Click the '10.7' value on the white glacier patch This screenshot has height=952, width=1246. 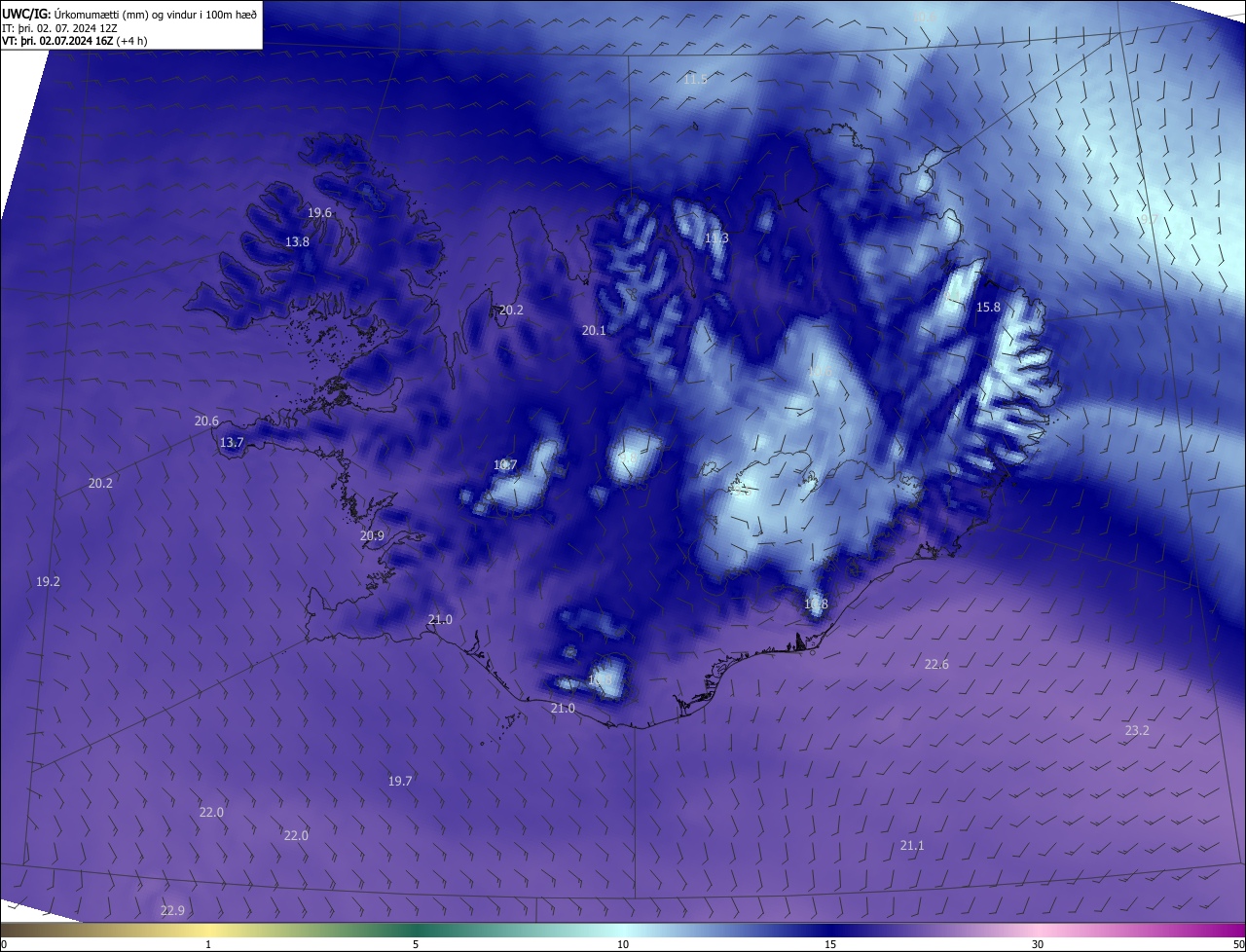coord(505,465)
